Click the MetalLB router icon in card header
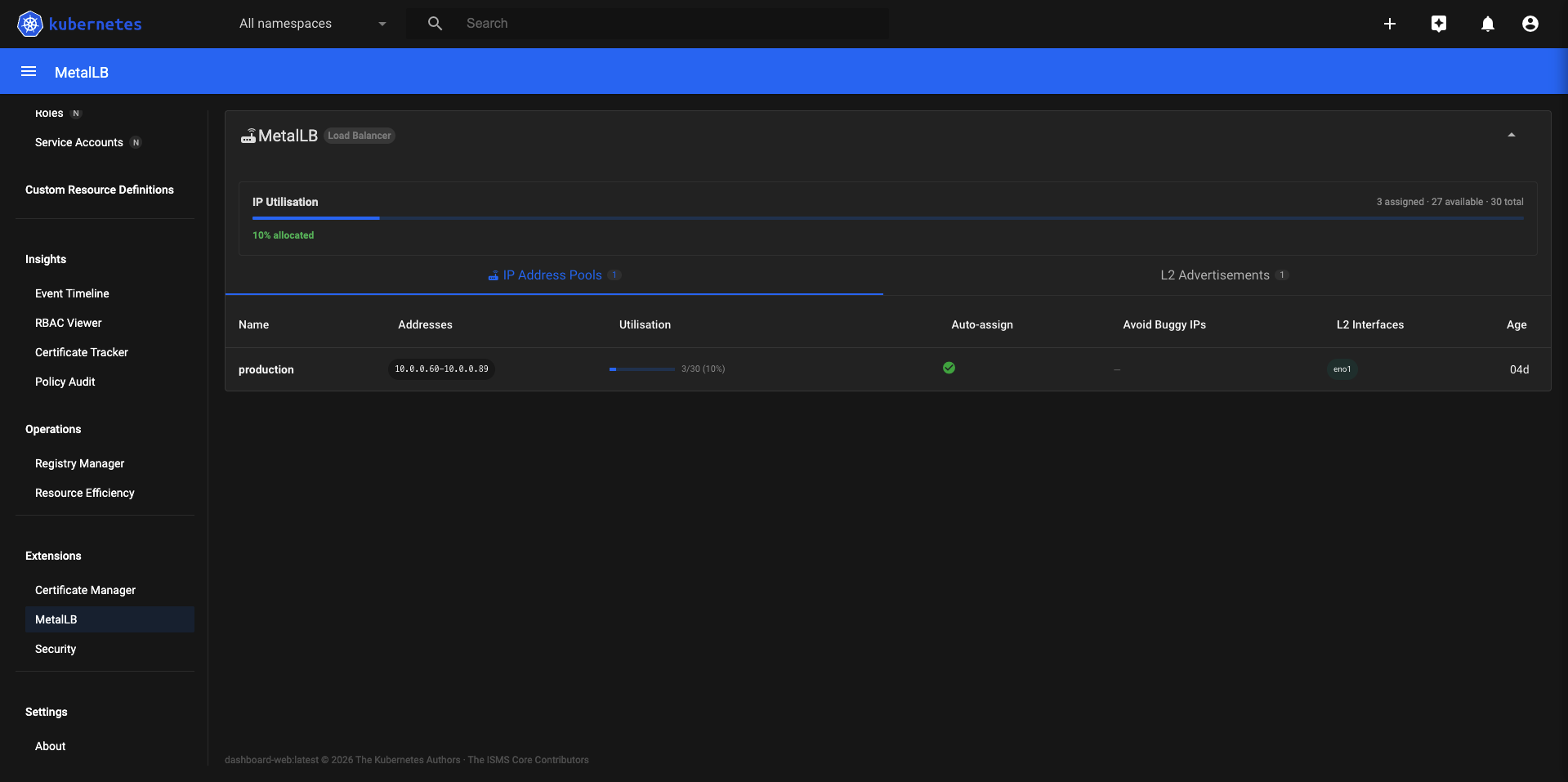 (248, 136)
